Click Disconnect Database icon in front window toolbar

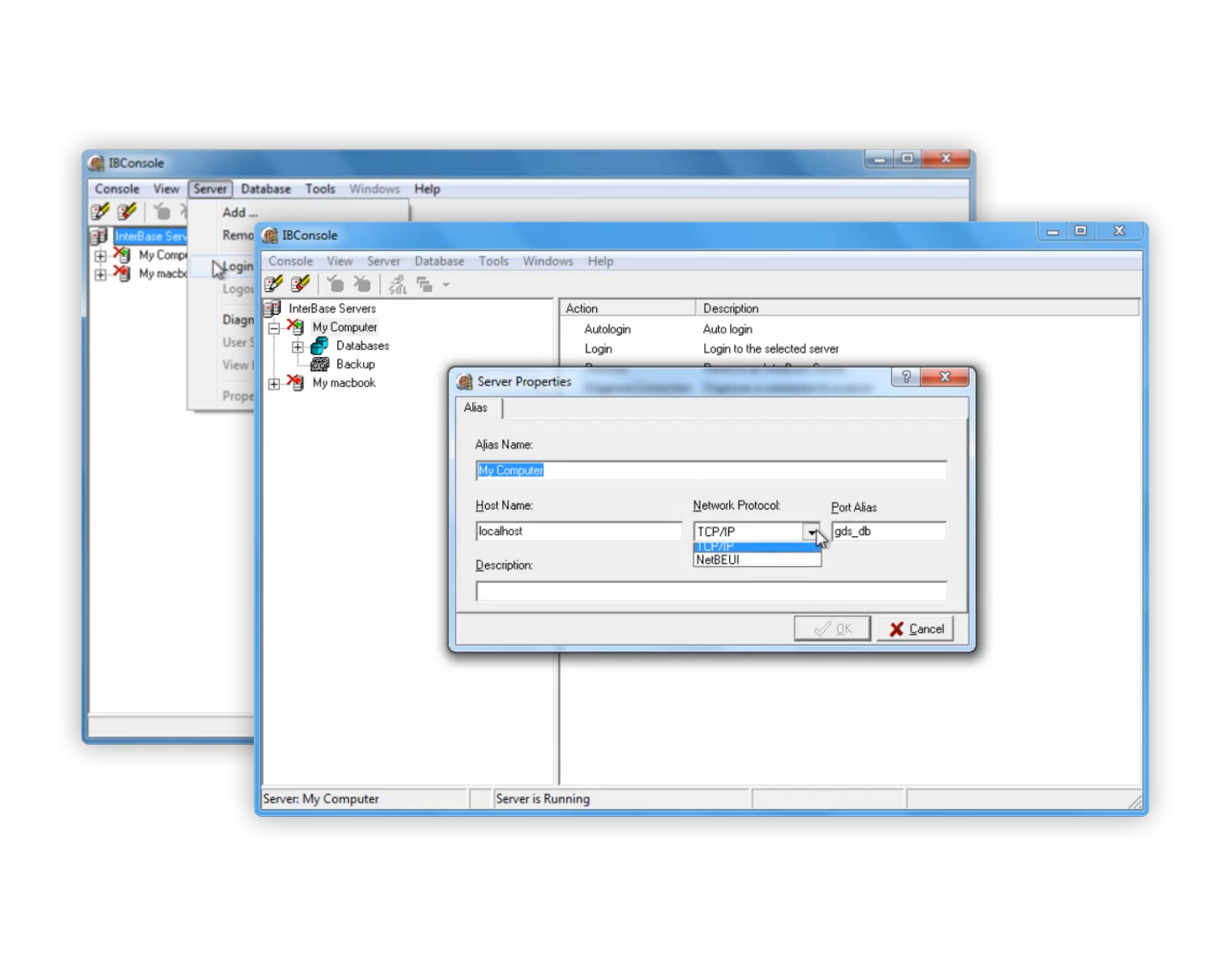pyautogui.click(x=362, y=284)
